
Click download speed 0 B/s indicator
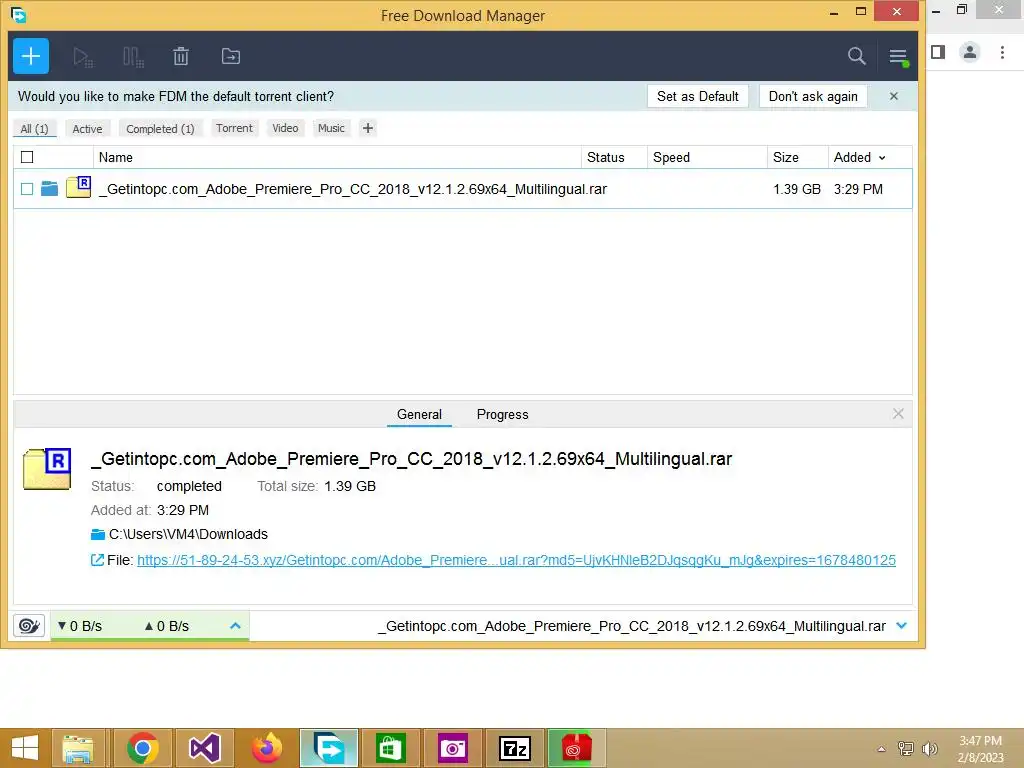coord(80,626)
